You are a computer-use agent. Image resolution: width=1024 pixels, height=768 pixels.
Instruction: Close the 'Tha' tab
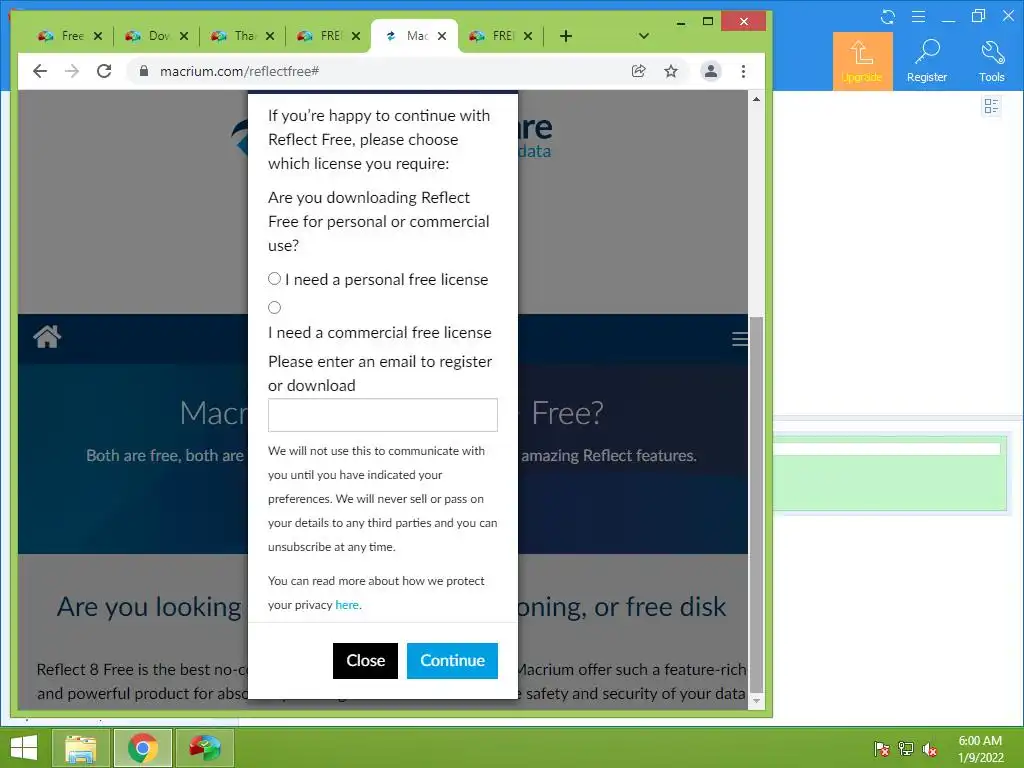click(270, 36)
